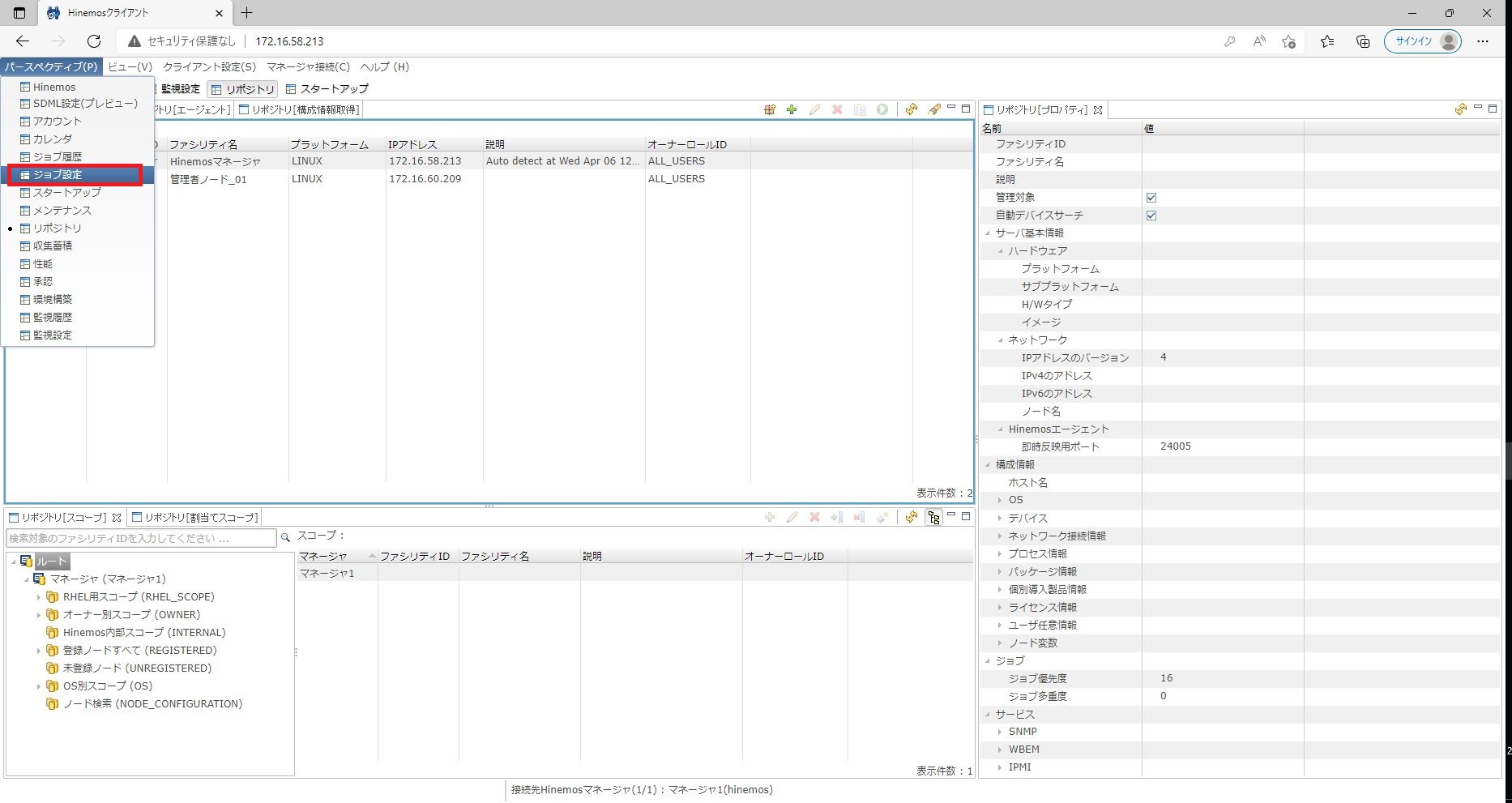1512x803 pixels.
Task: Click the browser address bar URL
Action: pos(289,41)
